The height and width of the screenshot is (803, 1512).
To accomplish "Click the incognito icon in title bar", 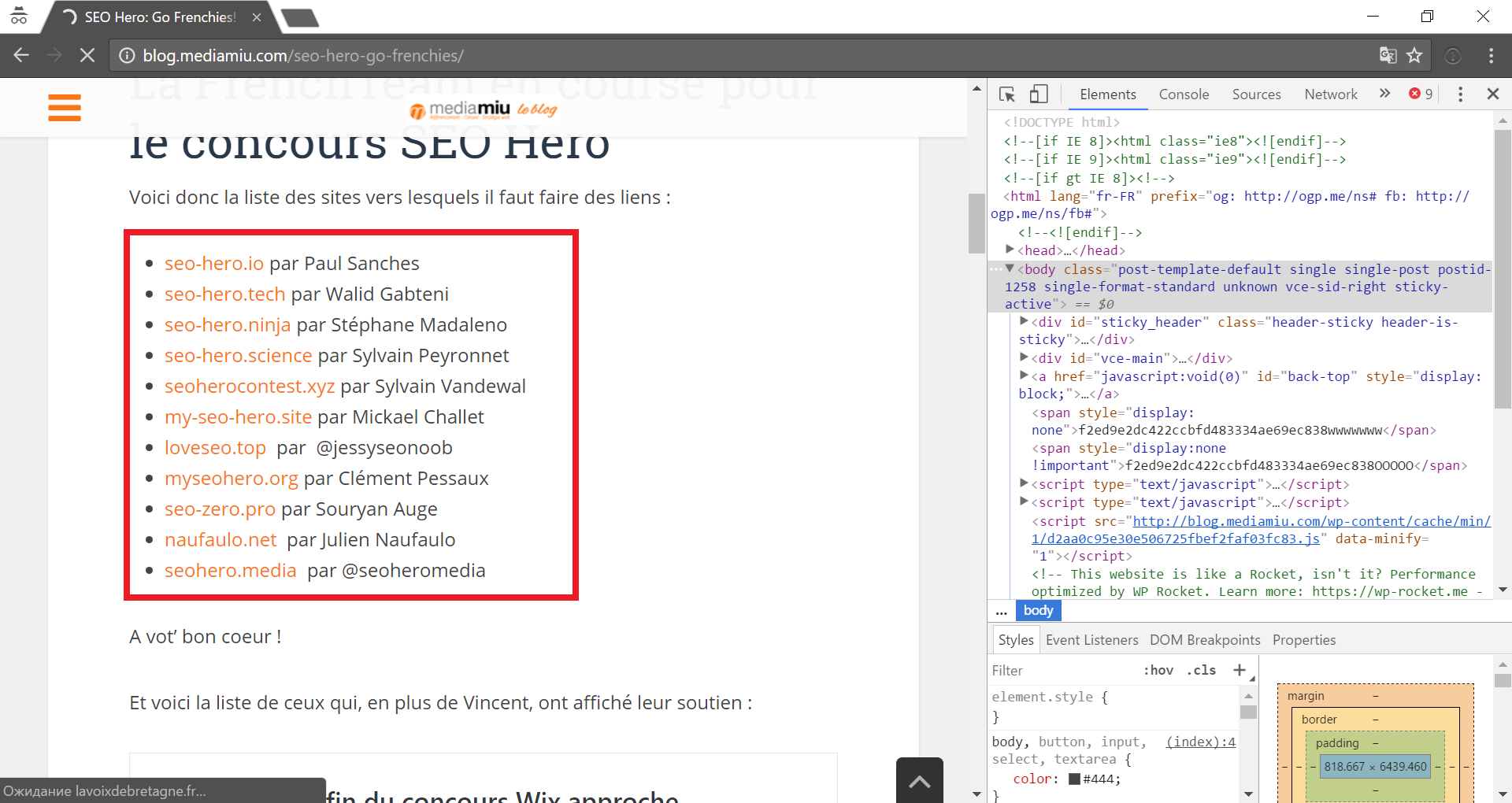I will (x=18, y=16).
